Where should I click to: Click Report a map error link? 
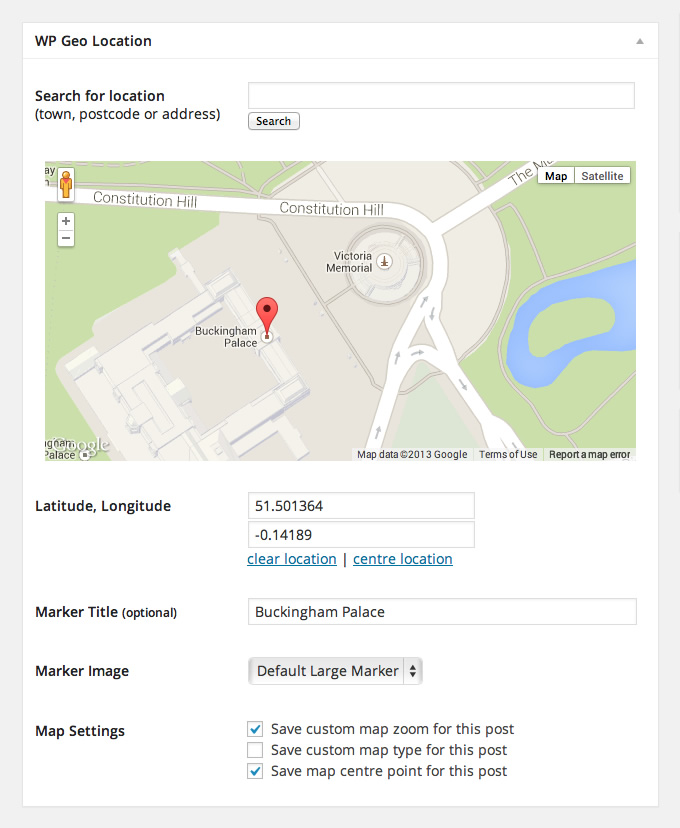click(590, 454)
